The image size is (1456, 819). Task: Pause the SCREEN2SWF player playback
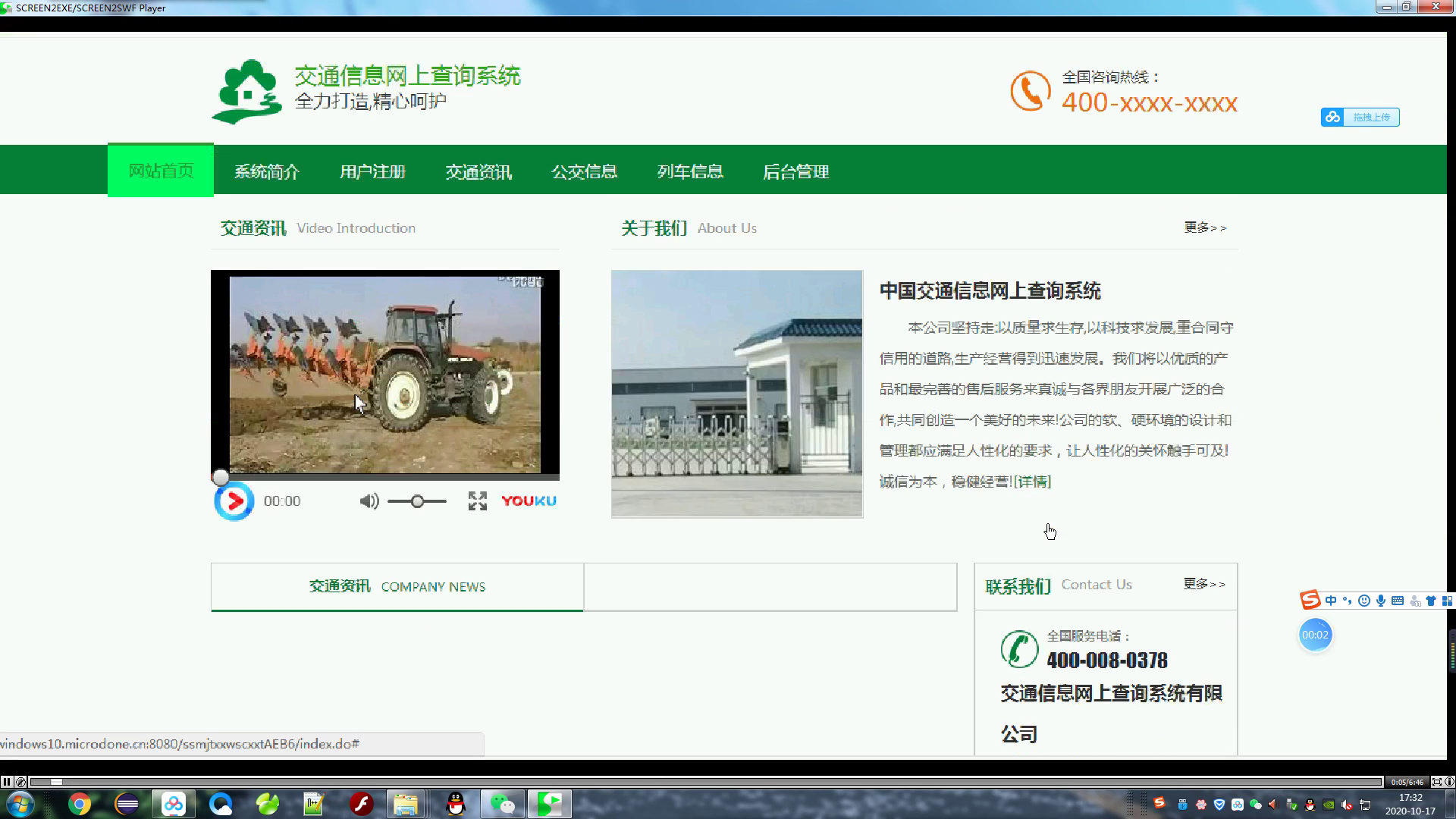click(x=7, y=782)
